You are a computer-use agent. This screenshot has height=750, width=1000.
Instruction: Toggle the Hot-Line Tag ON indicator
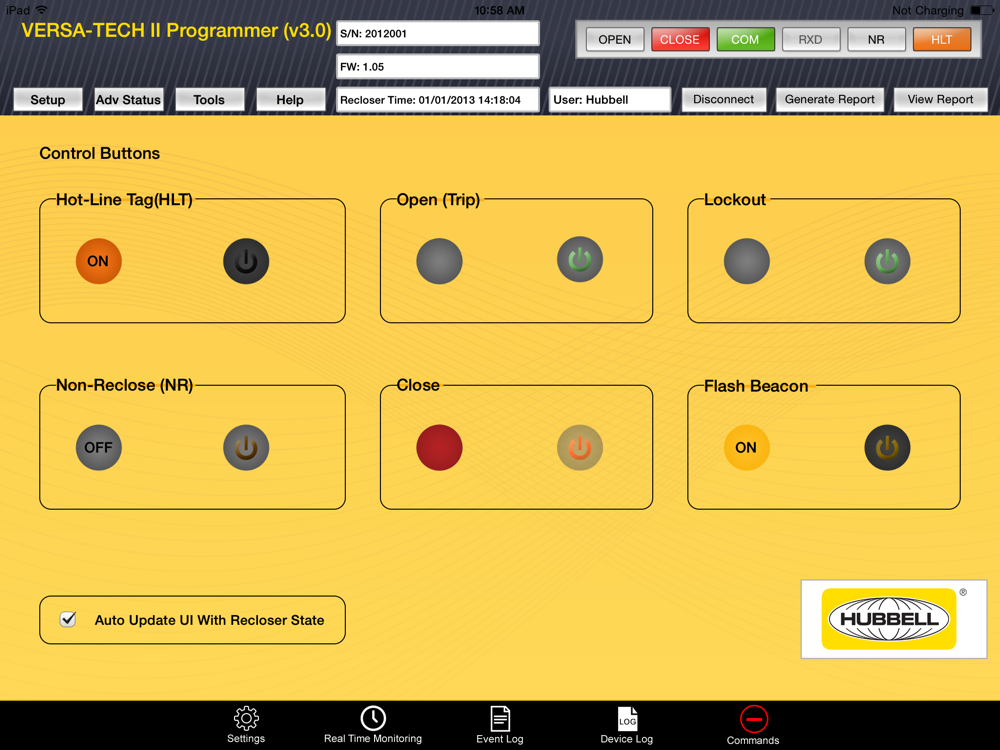pos(98,261)
